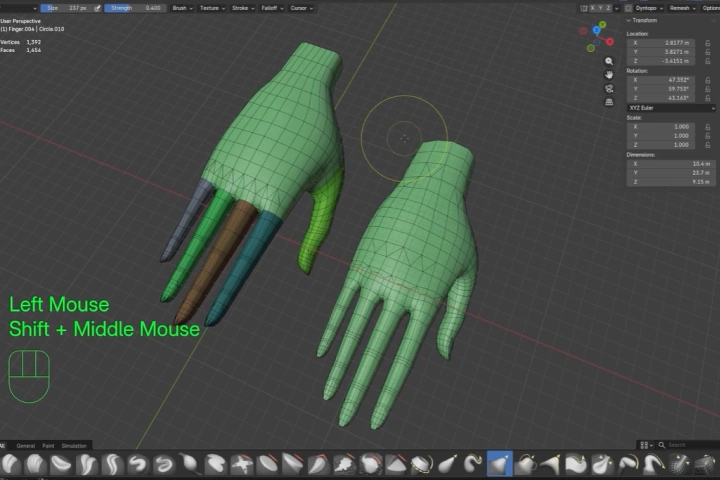Open brush selector dropdown left of Size

click(19, 8)
